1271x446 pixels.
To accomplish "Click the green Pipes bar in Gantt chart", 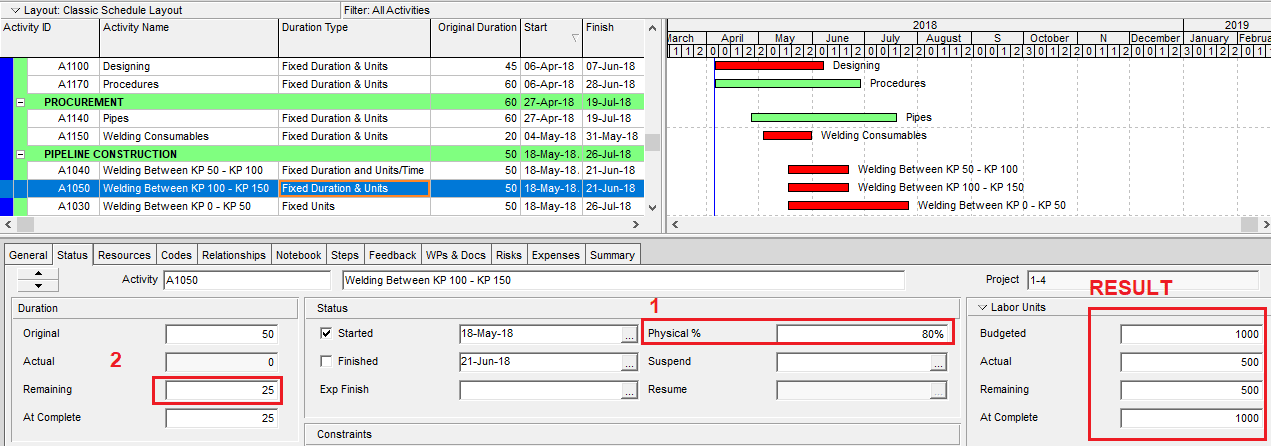I will [x=823, y=117].
